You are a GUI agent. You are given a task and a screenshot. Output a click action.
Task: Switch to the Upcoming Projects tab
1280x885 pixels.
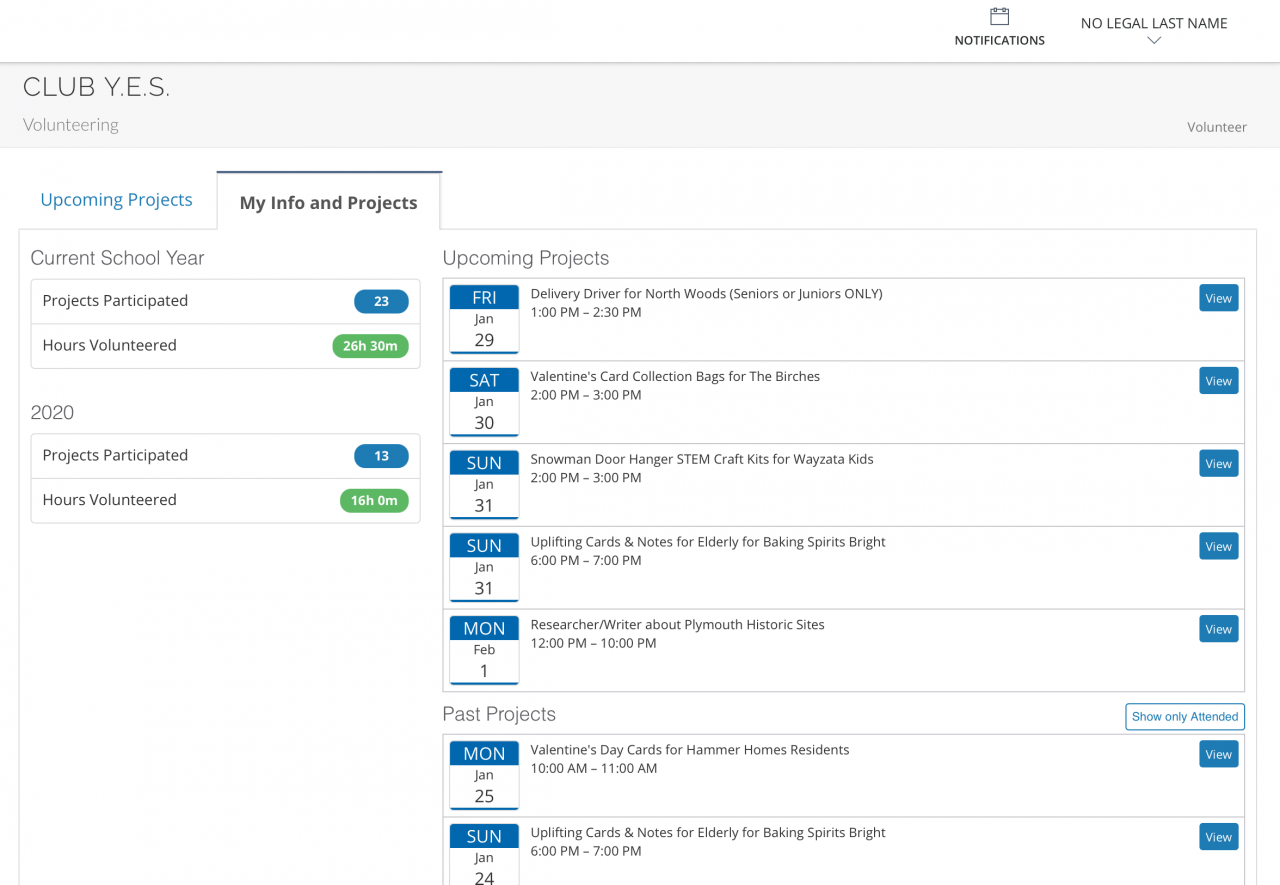coord(116,200)
